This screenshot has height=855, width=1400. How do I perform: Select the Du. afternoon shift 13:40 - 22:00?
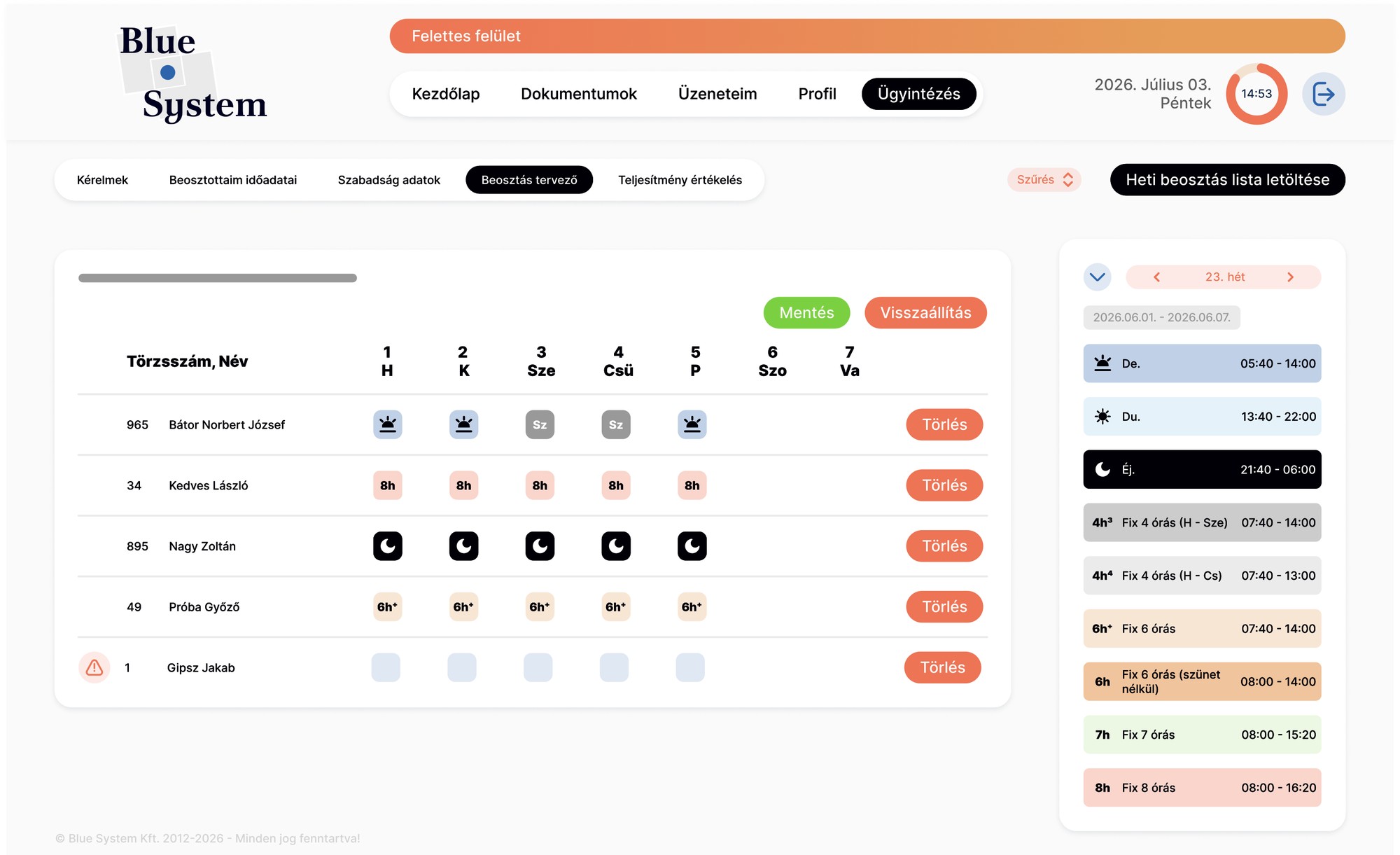tap(1202, 417)
